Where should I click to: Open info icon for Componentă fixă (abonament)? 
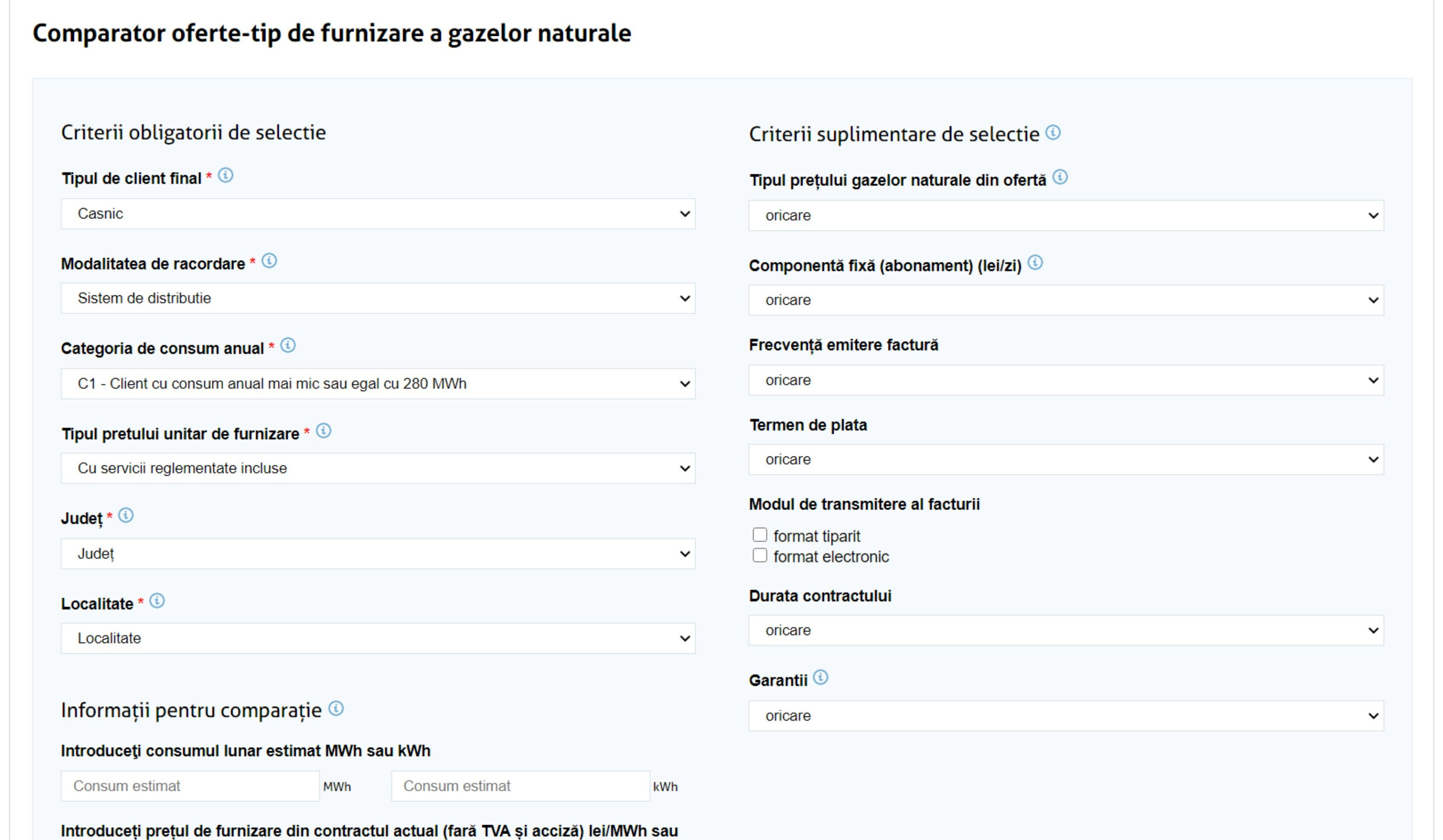pos(1035,263)
